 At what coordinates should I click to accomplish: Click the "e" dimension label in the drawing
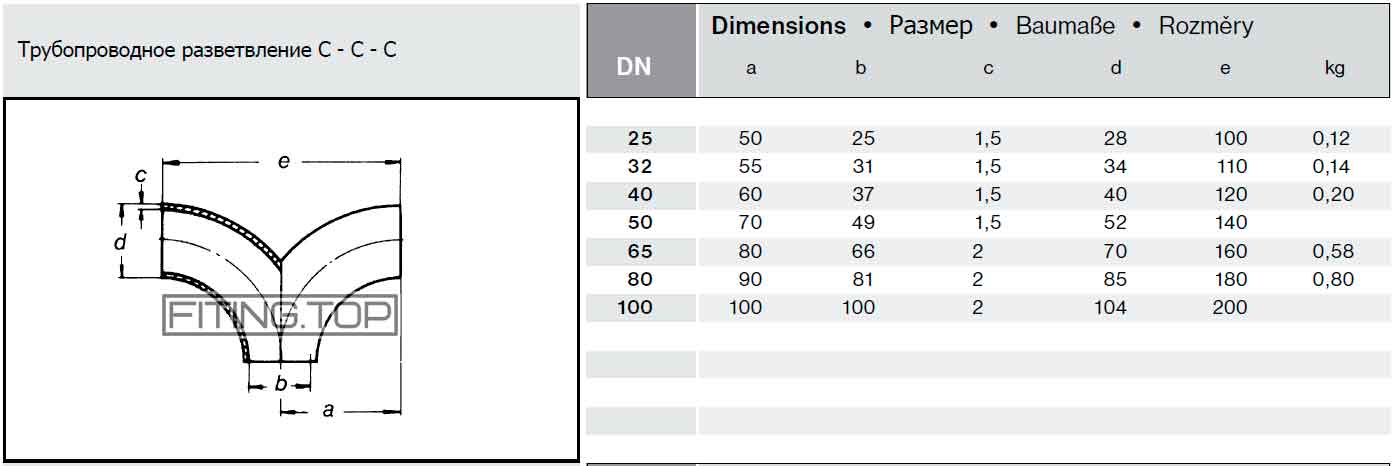tap(283, 160)
